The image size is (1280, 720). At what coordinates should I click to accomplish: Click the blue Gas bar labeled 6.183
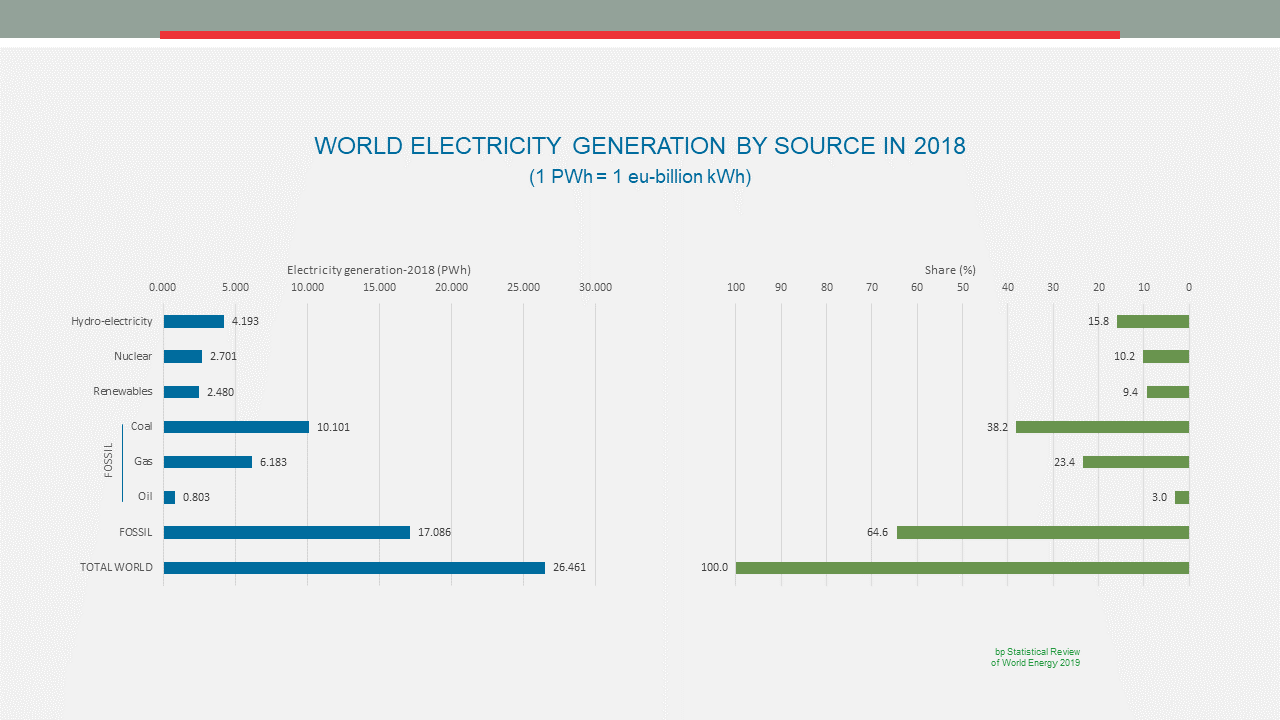coord(208,462)
